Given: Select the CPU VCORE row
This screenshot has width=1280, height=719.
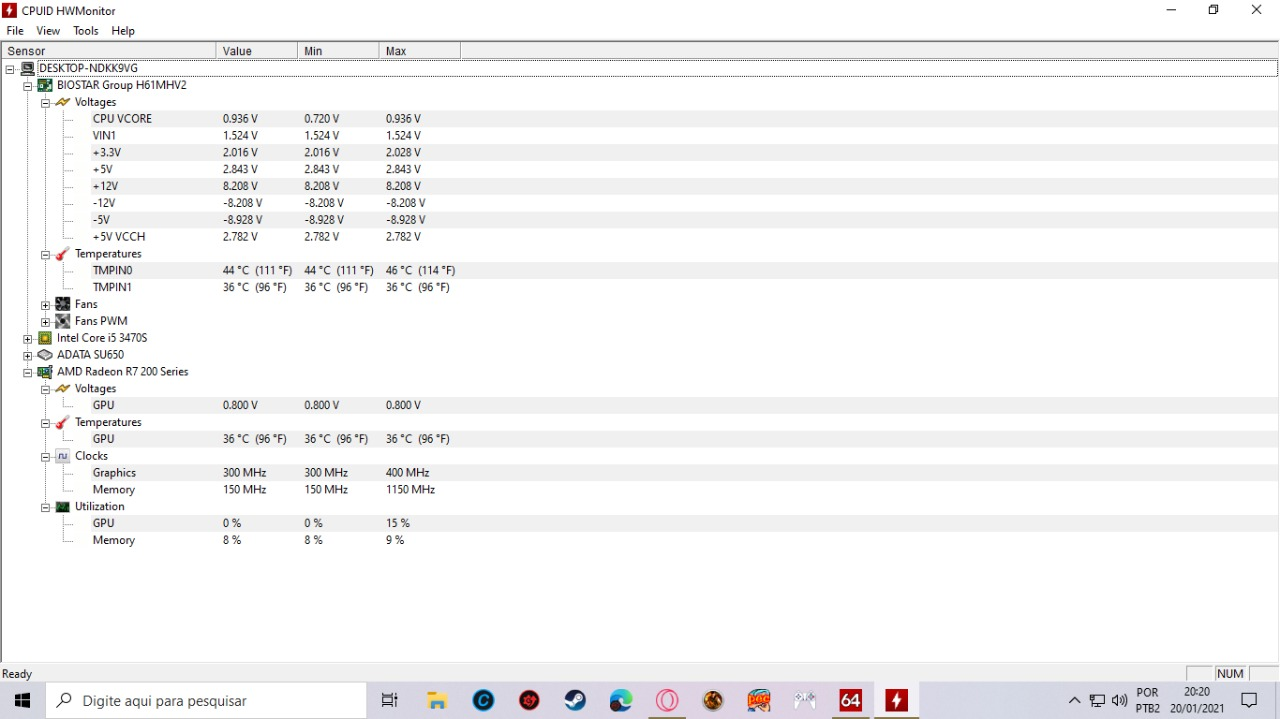Looking at the screenshot, I should point(640,119).
